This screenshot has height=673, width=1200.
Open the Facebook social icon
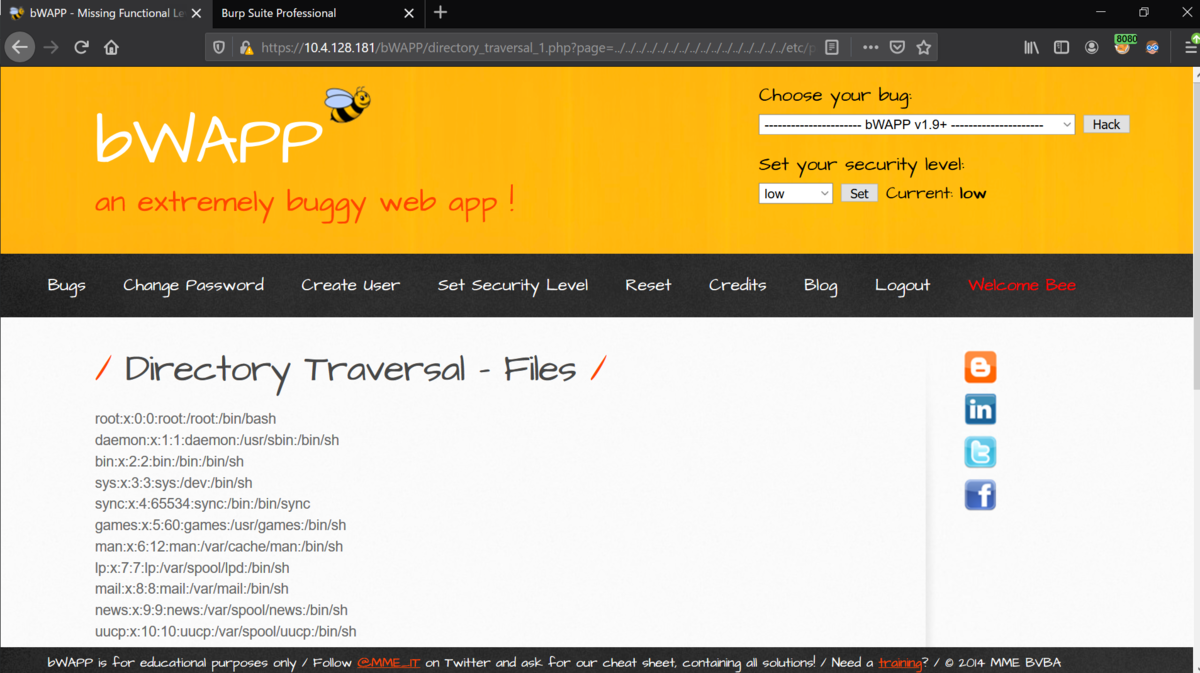coord(980,495)
